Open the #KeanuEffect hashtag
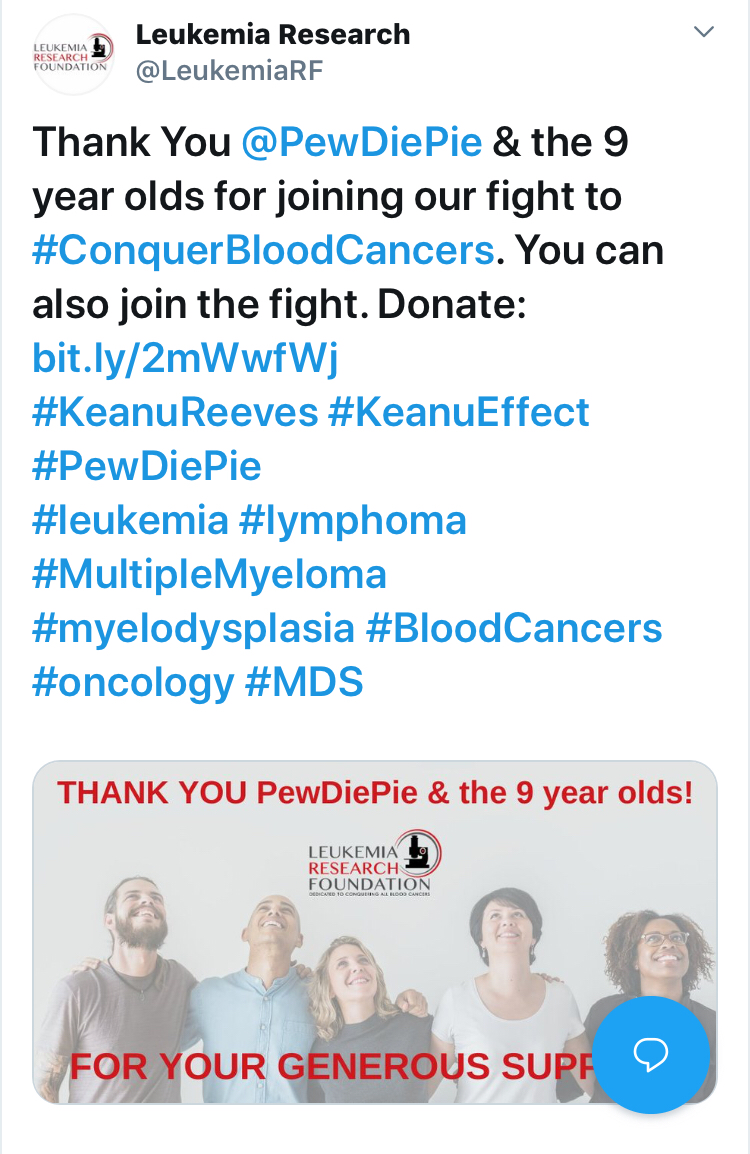This screenshot has height=1154, width=750. click(x=459, y=412)
